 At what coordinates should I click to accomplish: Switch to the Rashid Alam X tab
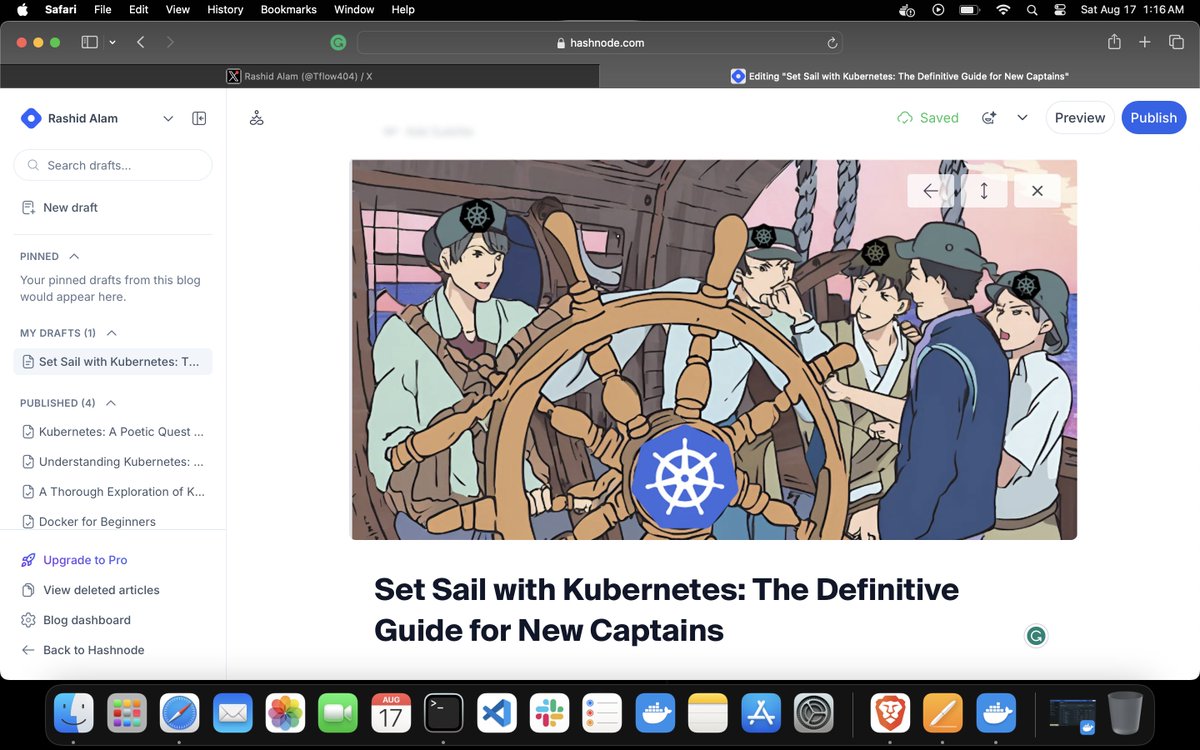(300, 76)
